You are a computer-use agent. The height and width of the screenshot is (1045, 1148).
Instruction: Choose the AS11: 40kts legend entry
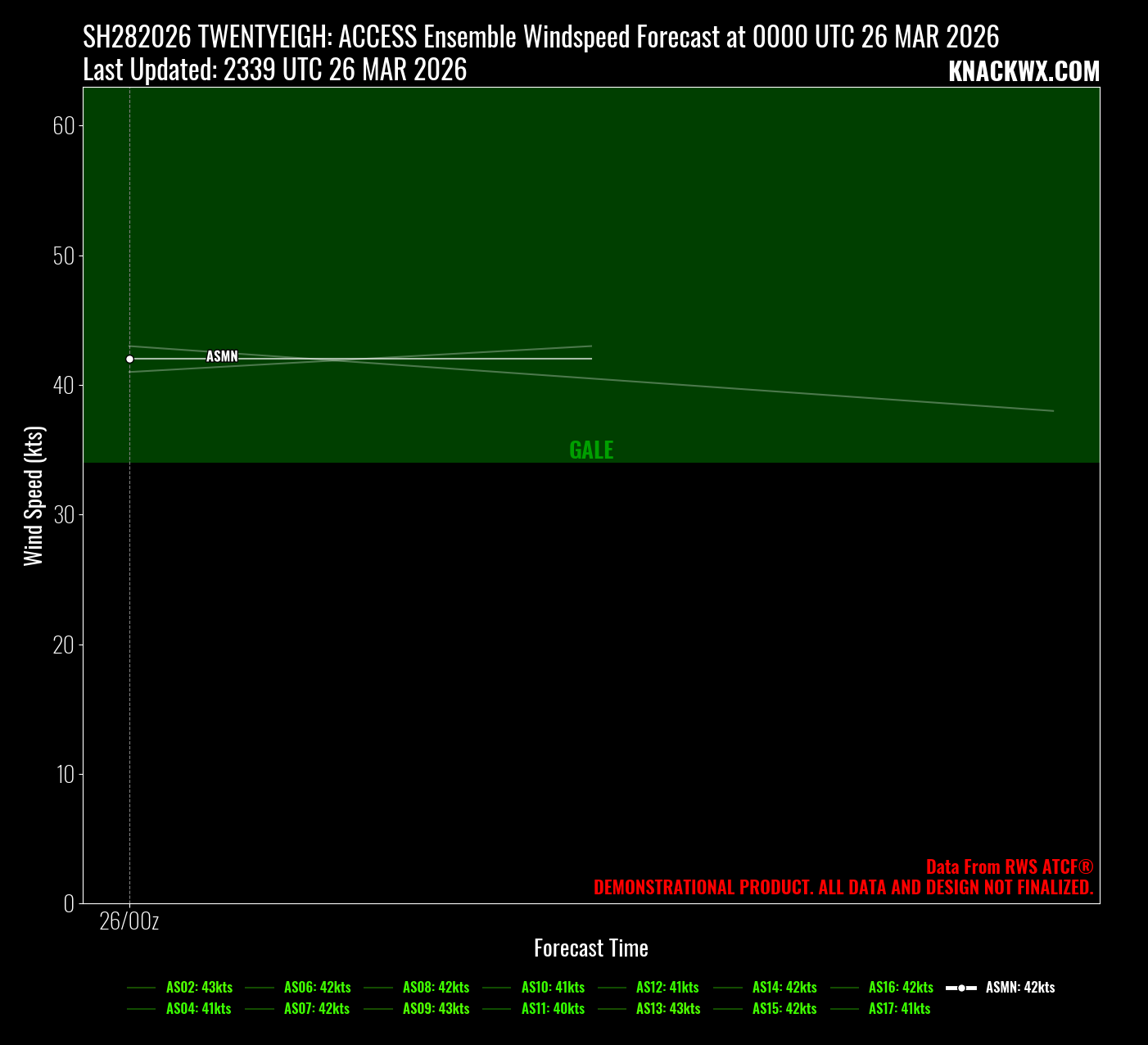[x=553, y=1009]
